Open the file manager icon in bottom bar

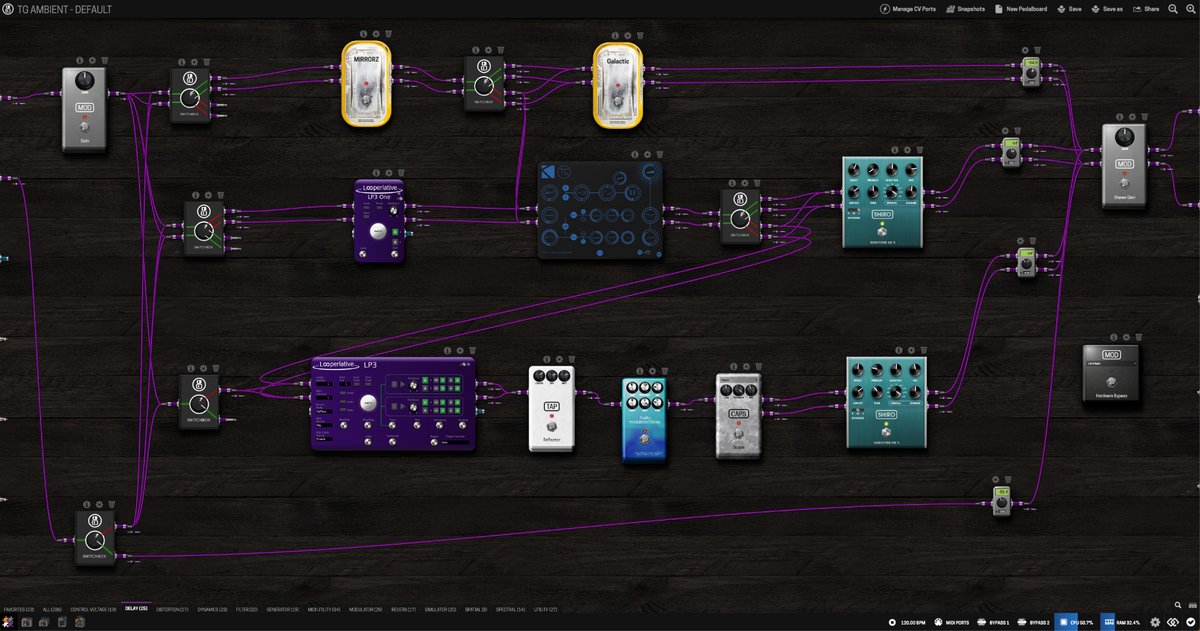[x=61, y=622]
